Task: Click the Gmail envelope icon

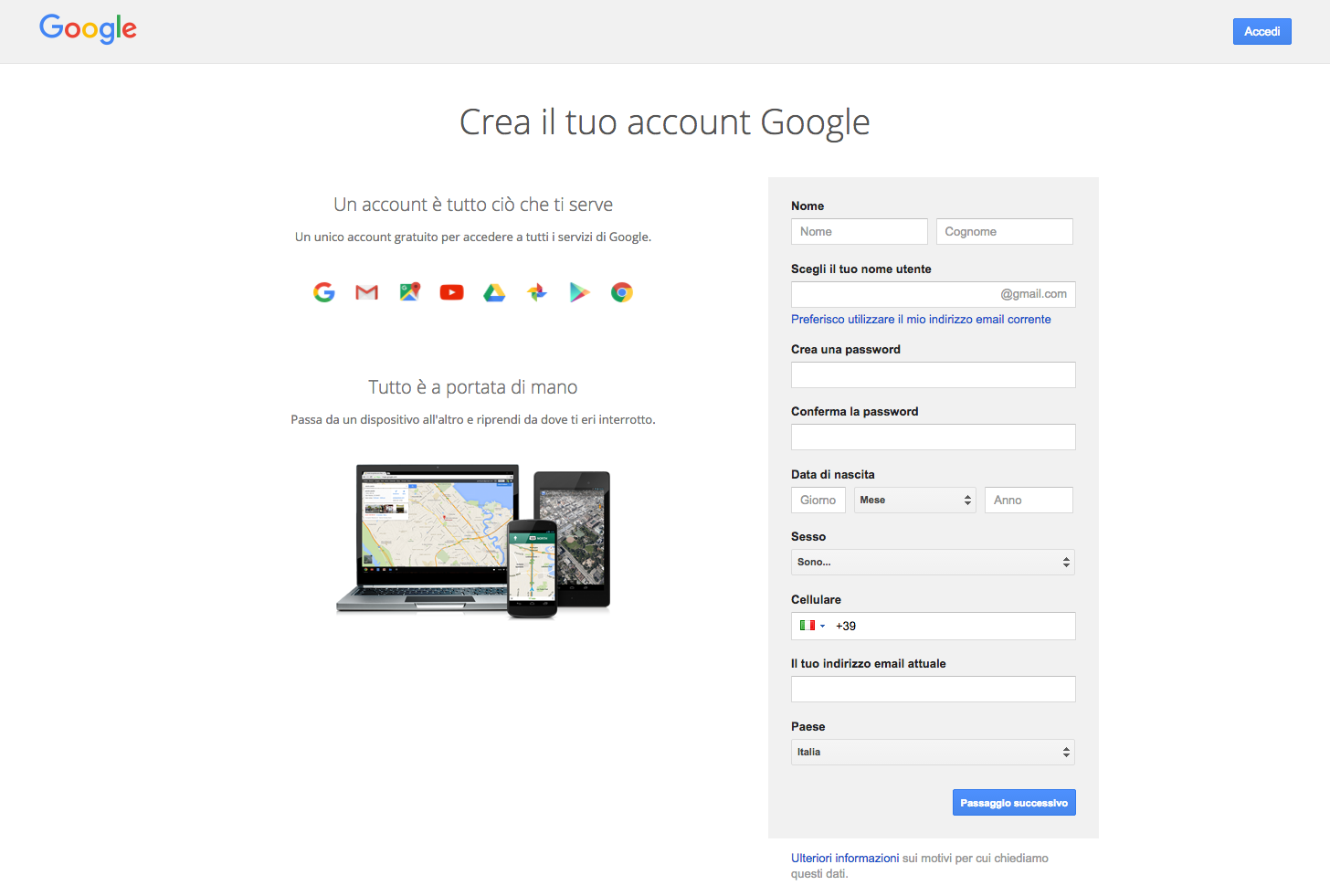Action: coord(366,292)
